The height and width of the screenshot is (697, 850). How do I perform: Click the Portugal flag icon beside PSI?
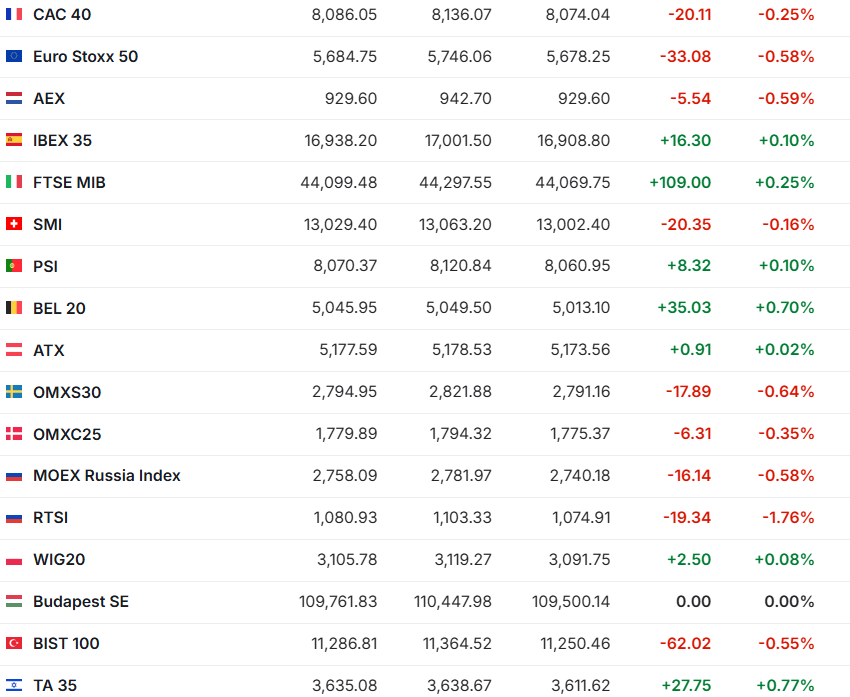tap(14, 267)
